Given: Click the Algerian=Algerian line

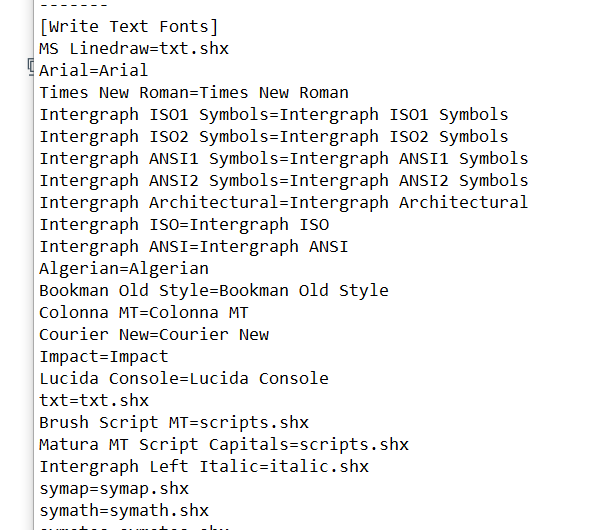Looking at the screenshot, I should point(124,269).
